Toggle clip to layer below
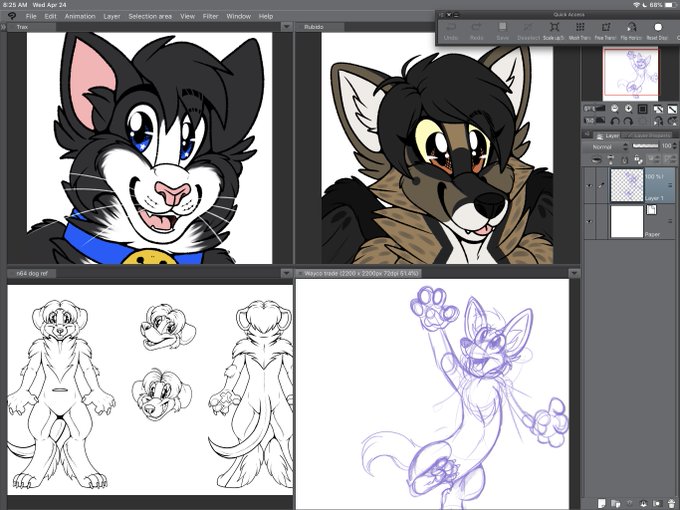This screenshot has width=680, height=510. [596, 160]
